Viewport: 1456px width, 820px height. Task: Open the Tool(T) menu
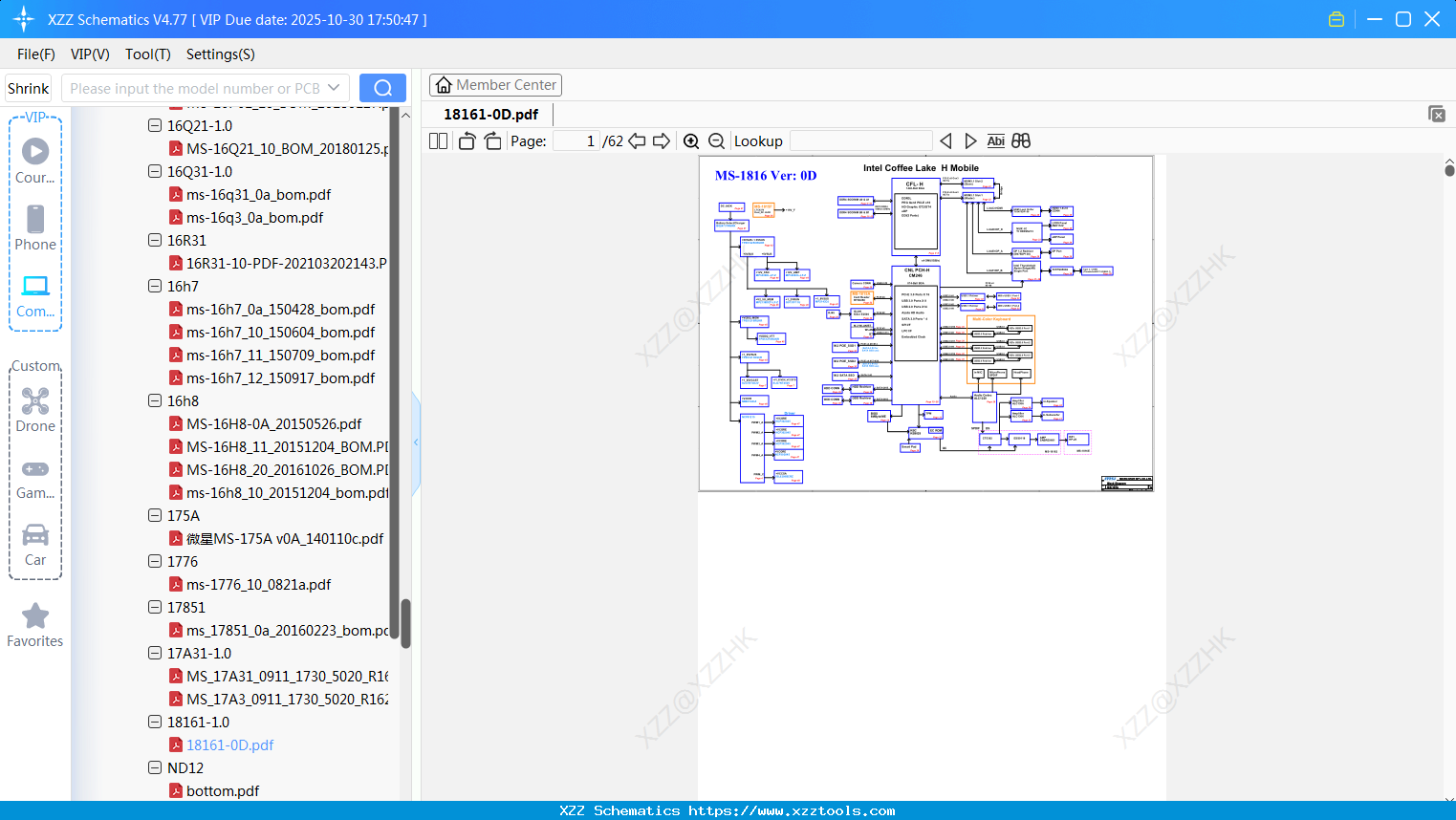[148, 54]
